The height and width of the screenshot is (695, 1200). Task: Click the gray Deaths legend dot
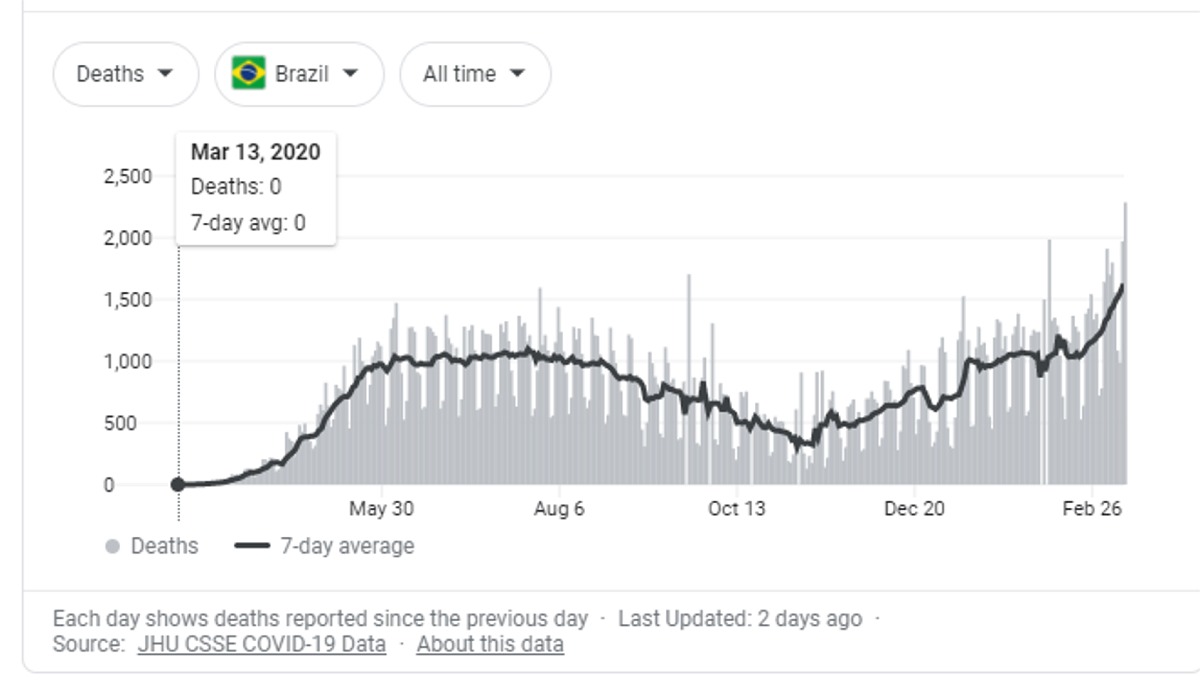click(x=113, y=547)
